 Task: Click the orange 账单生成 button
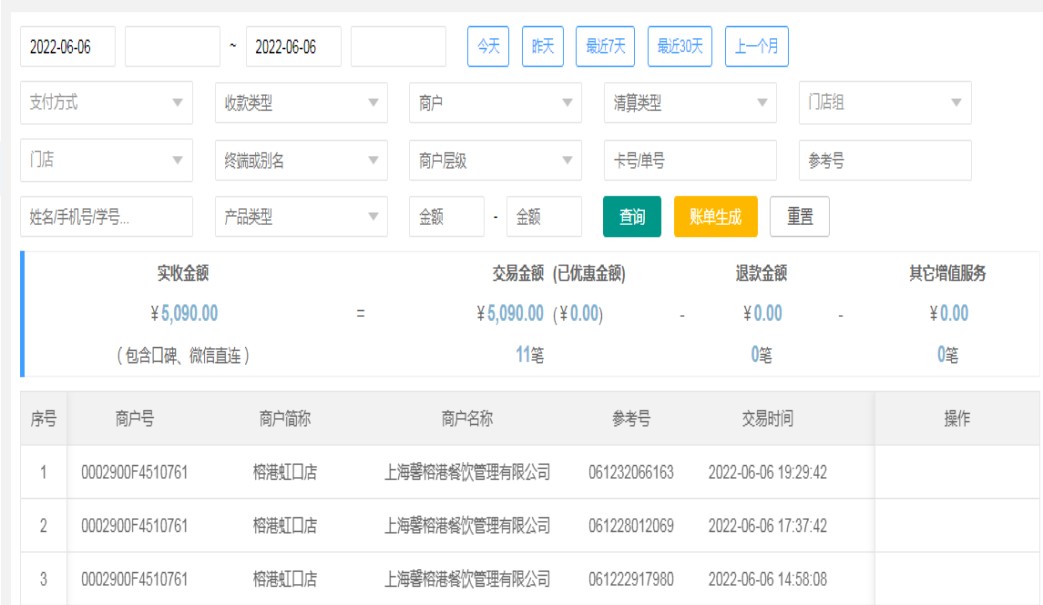[715, 217]
